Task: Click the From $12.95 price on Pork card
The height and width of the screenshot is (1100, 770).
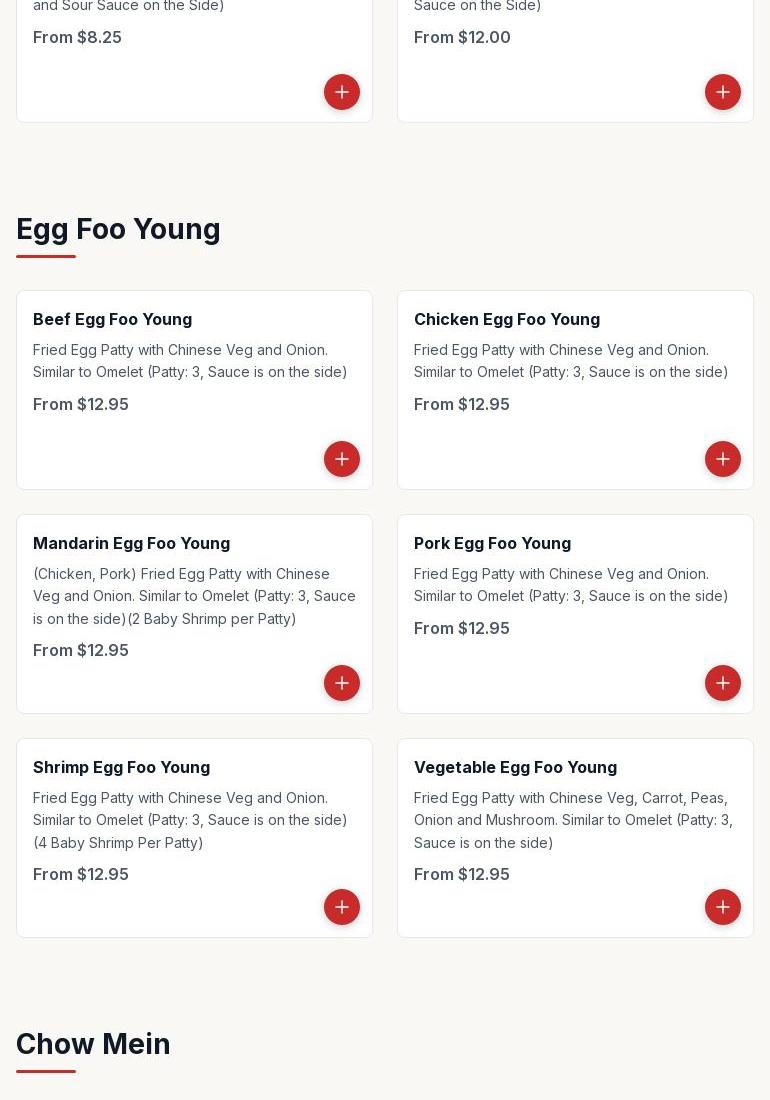Action: (x=461, y=628)
